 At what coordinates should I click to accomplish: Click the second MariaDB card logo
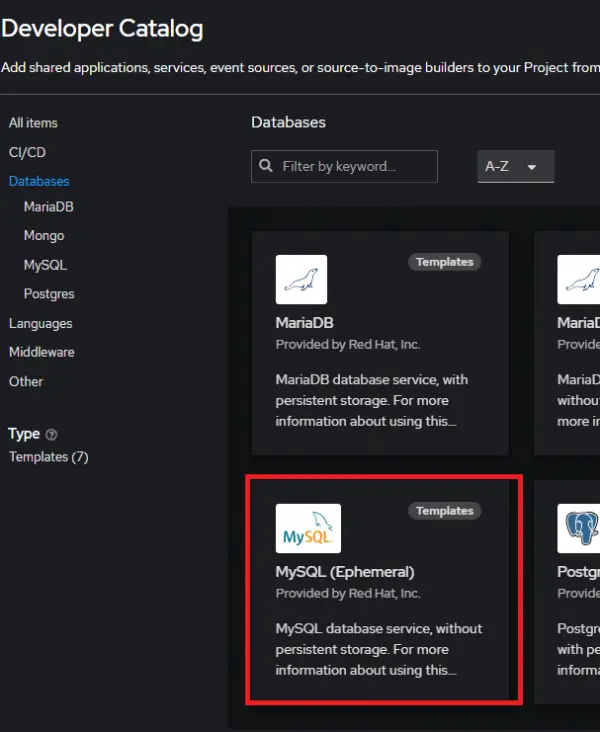tap(580, 280)
